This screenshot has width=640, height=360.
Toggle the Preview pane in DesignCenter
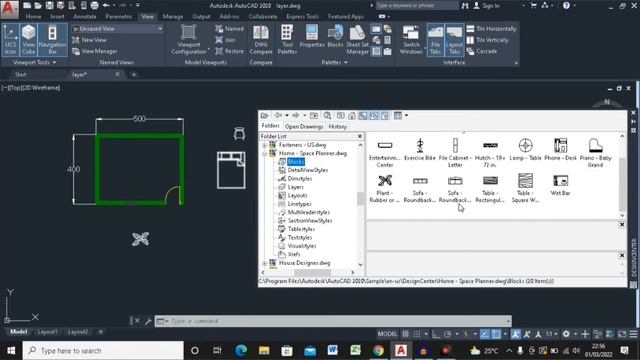point(374,116)
